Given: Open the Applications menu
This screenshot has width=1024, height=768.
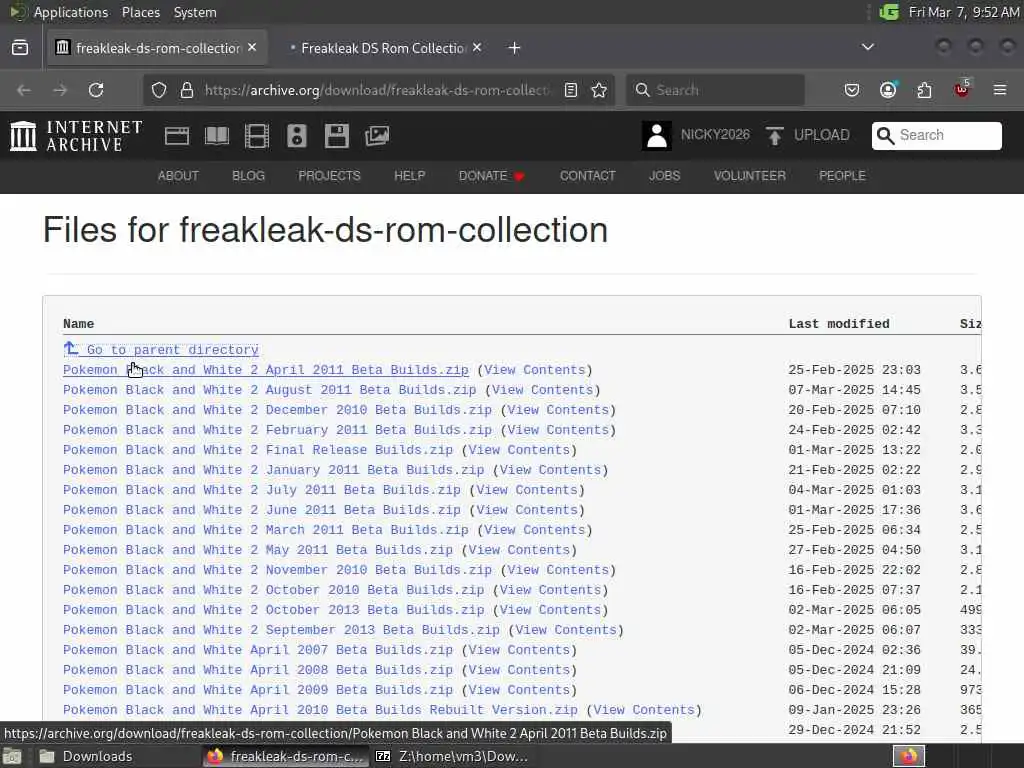Looking at the screenshot, I should pyautogui.click(x=71, y=12).
